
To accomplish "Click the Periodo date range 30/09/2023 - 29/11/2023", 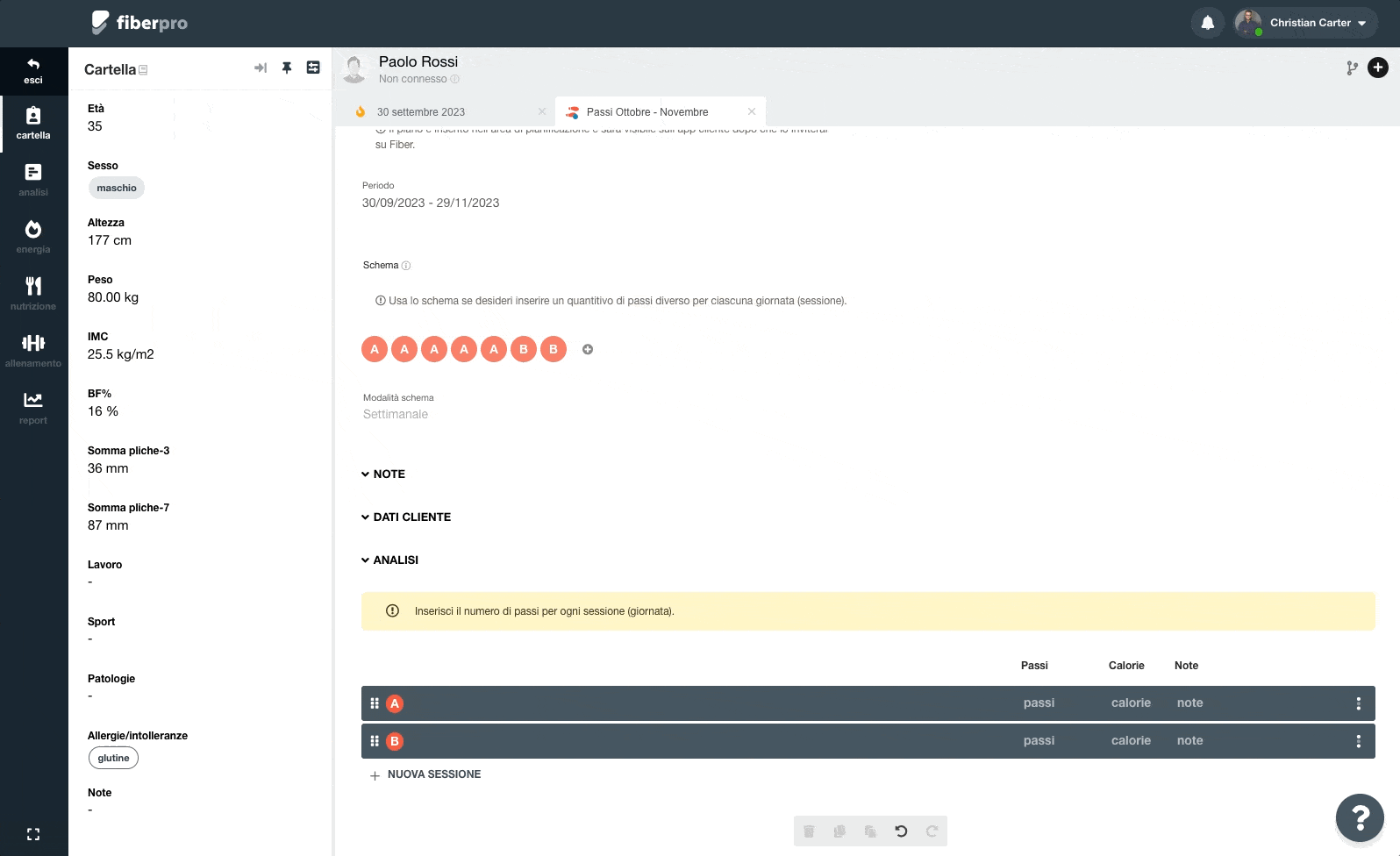I will (431, 203).
